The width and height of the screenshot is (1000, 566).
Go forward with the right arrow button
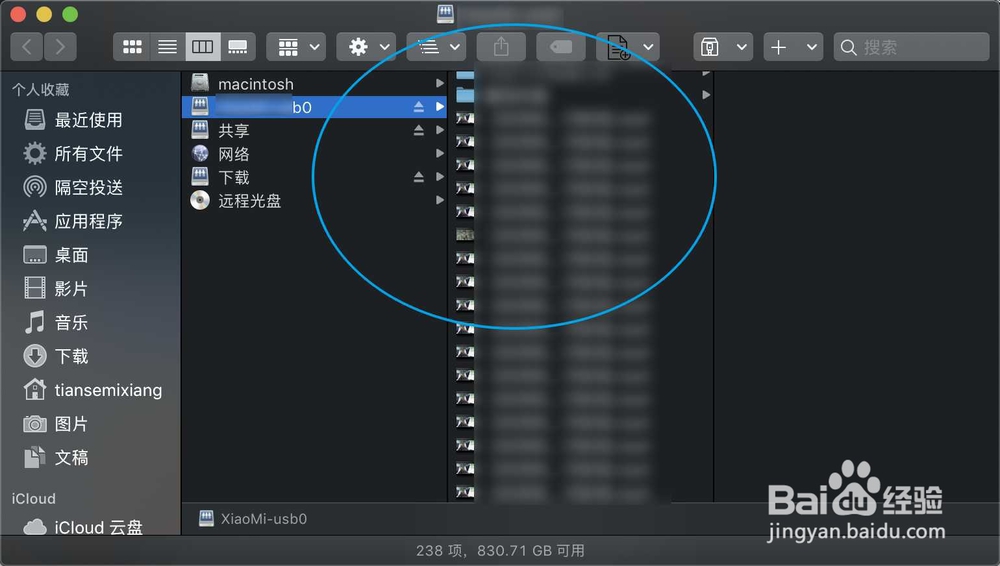(60, 47)
